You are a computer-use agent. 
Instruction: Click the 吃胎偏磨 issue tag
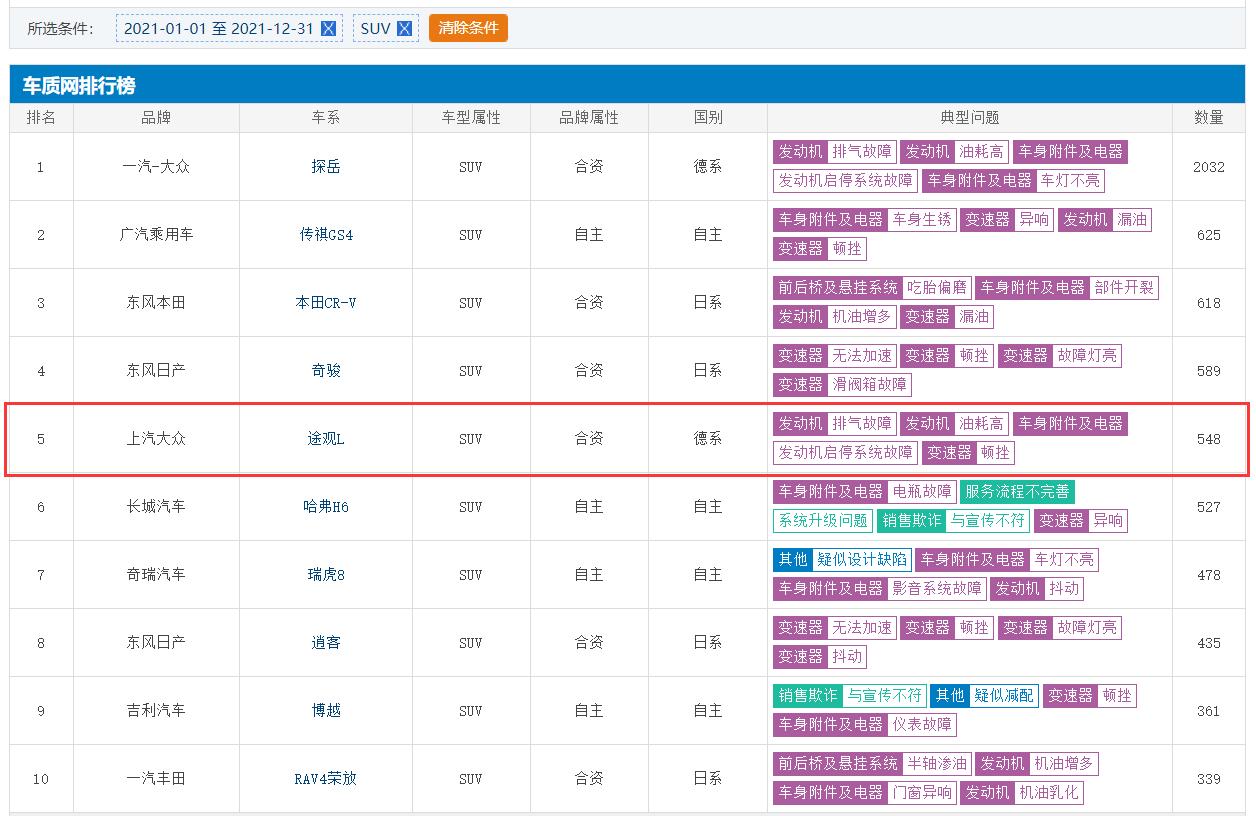click(x=937, y=288)
